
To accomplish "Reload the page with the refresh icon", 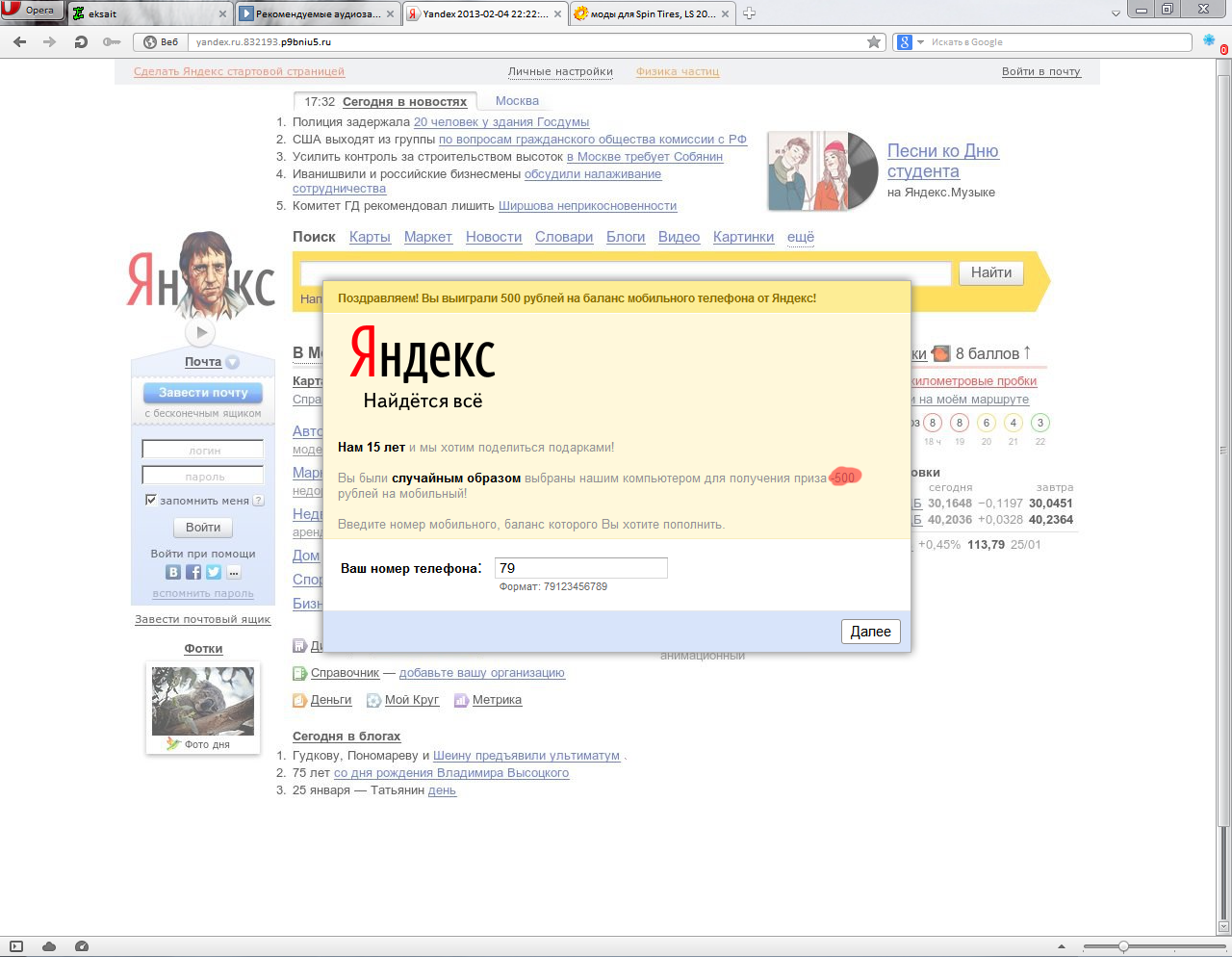I will 81,42.
